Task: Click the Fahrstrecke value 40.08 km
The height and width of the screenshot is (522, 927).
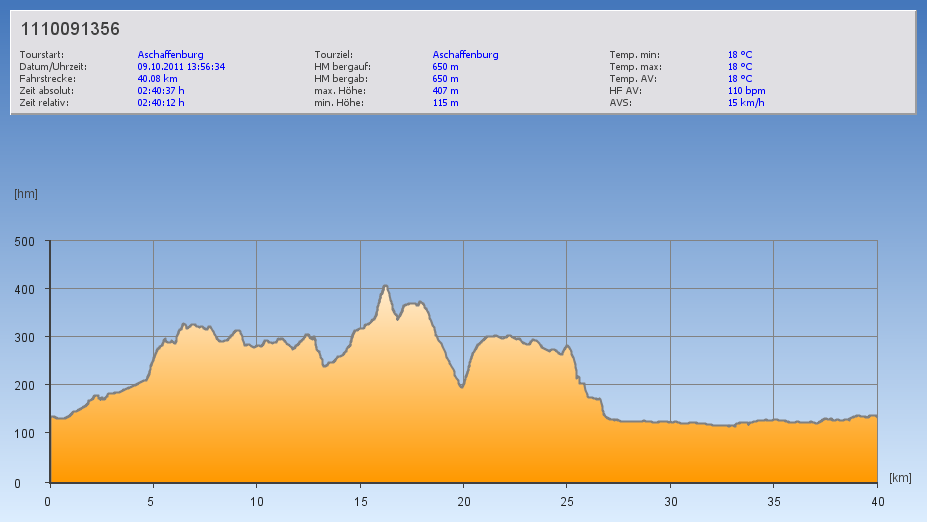Action: pos(158,79)
